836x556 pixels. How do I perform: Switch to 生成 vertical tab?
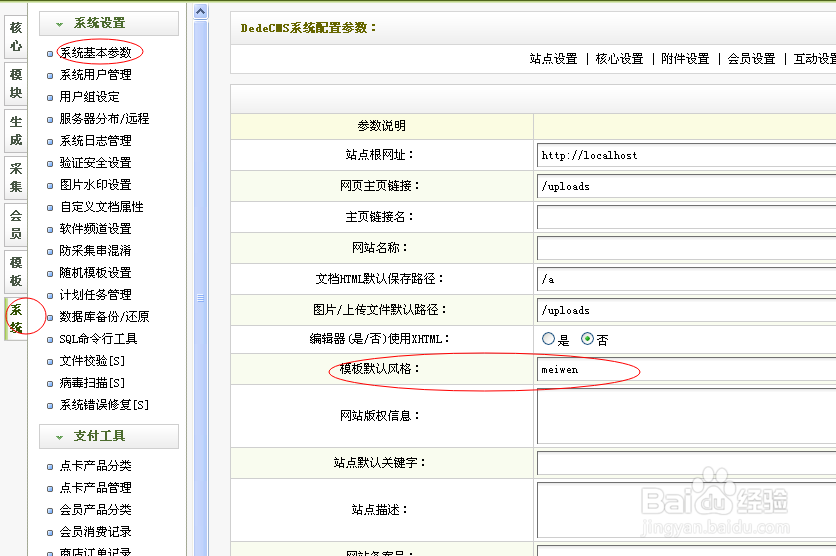(16, 130)
